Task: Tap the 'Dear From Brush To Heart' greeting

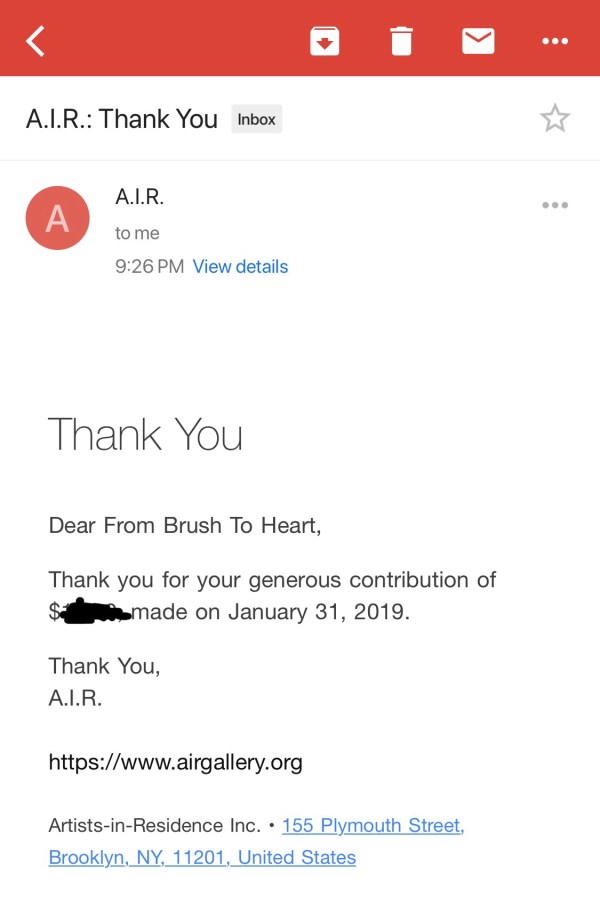Action: tap(185, 525)
